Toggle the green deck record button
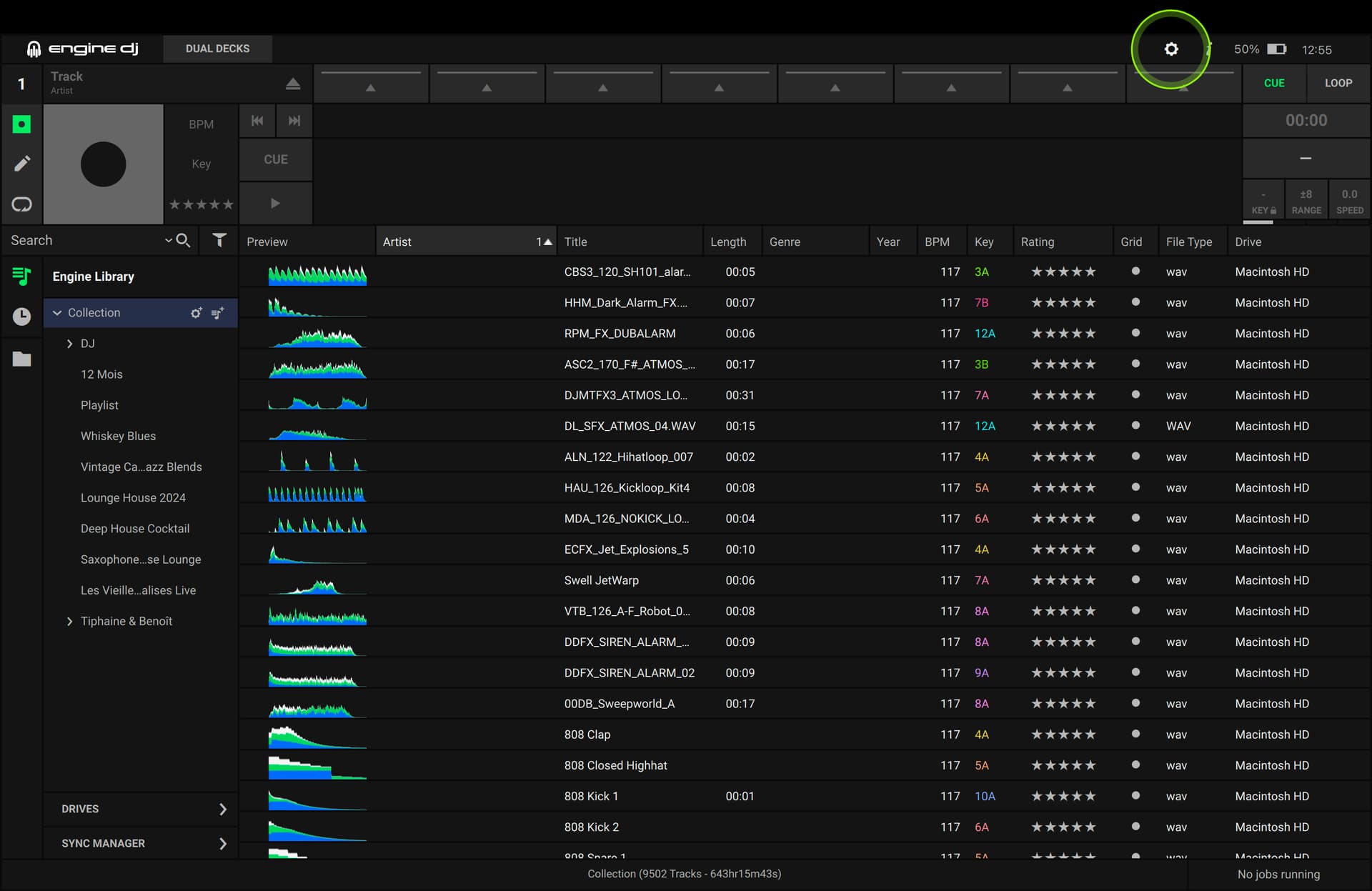Image resolution: width=1372 pixels, height=891 pixels. coord(21,124)
